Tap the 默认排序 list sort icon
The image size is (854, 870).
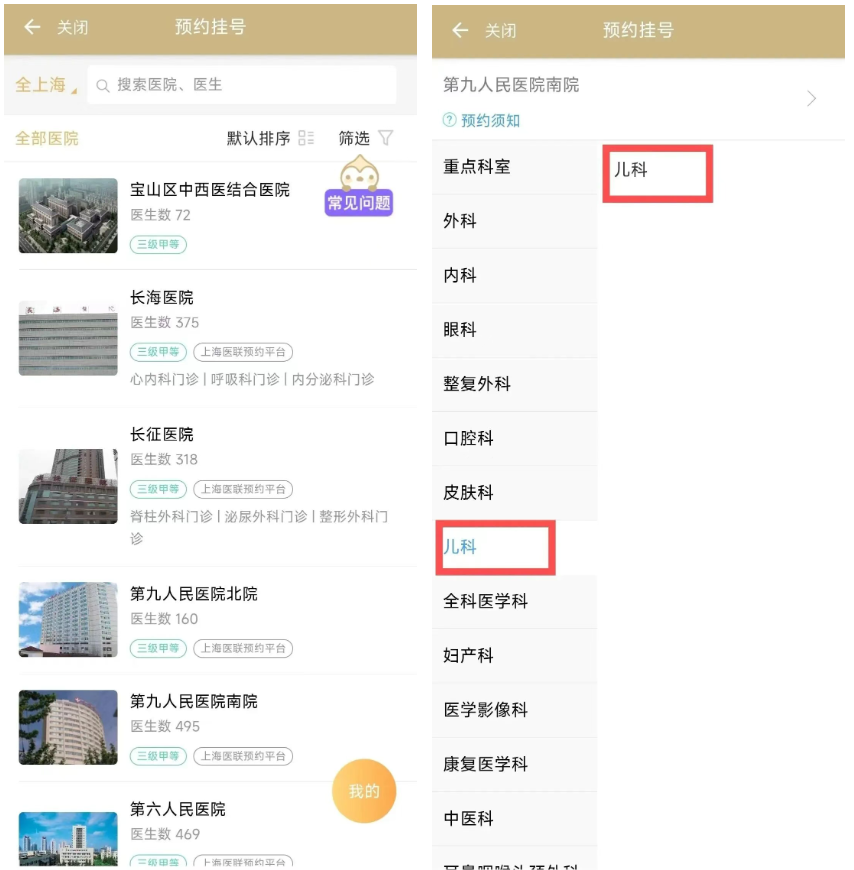click(306, 138)
